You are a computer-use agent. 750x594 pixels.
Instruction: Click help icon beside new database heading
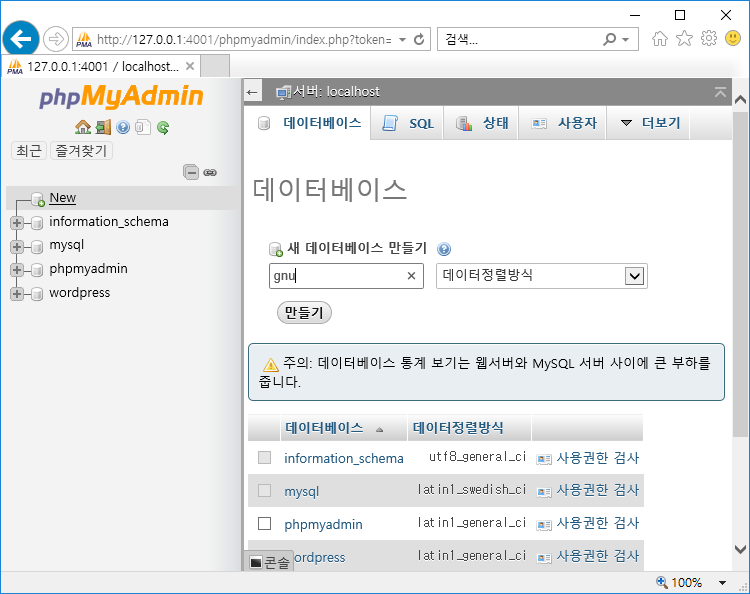(444, 249)
